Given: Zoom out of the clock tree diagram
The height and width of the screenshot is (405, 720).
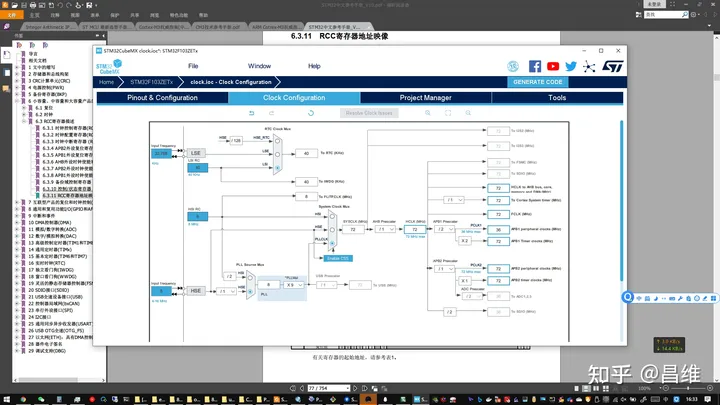Looking at the screenshot, I should click(468, 113).
